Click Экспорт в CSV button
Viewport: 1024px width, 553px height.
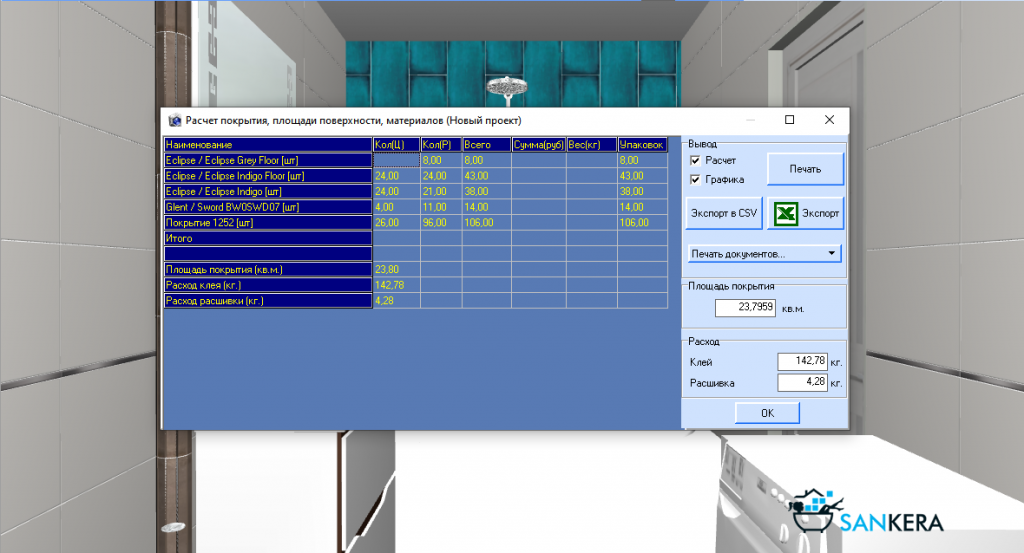coord(725,213)
